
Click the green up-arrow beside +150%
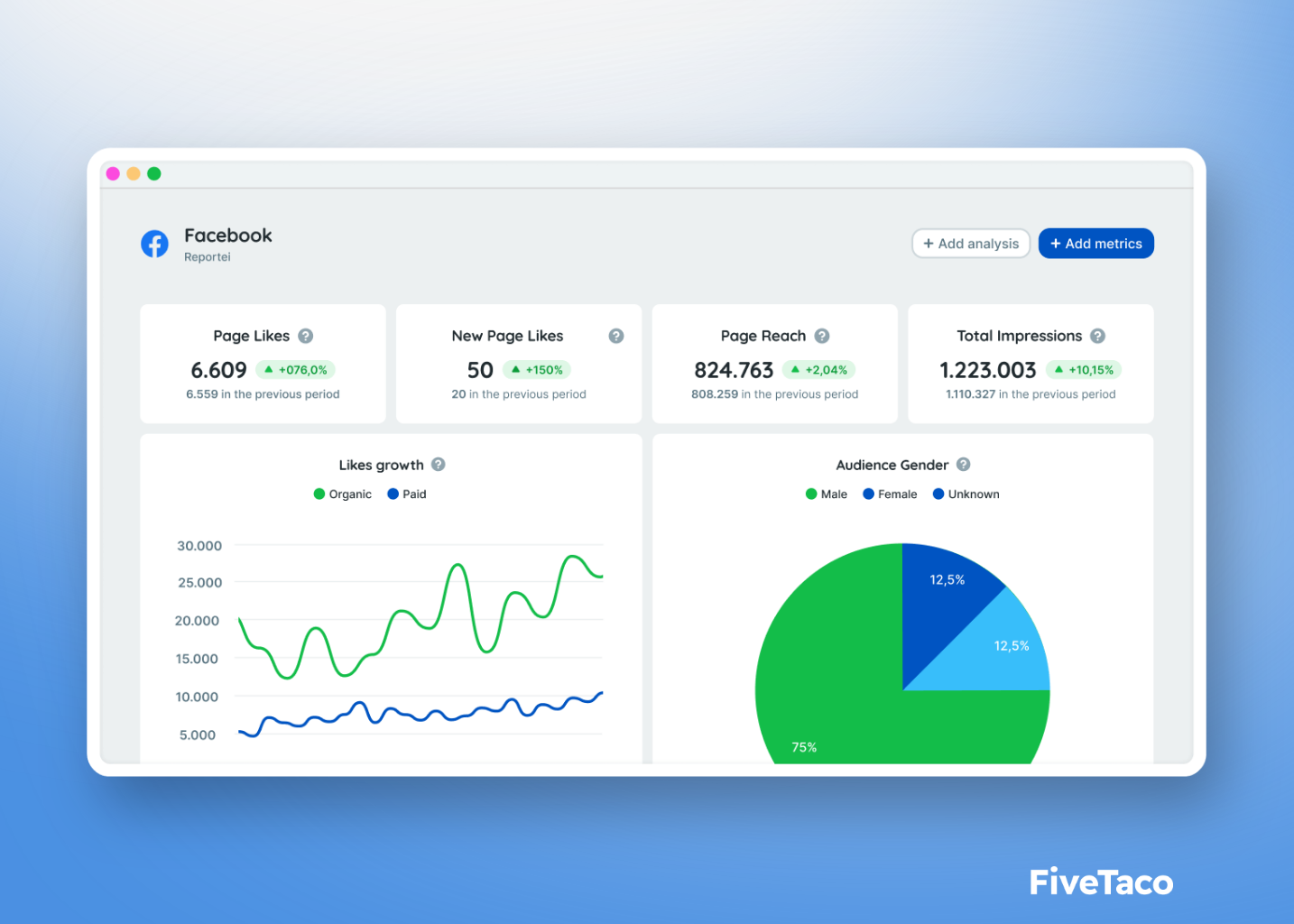[516, 370]
